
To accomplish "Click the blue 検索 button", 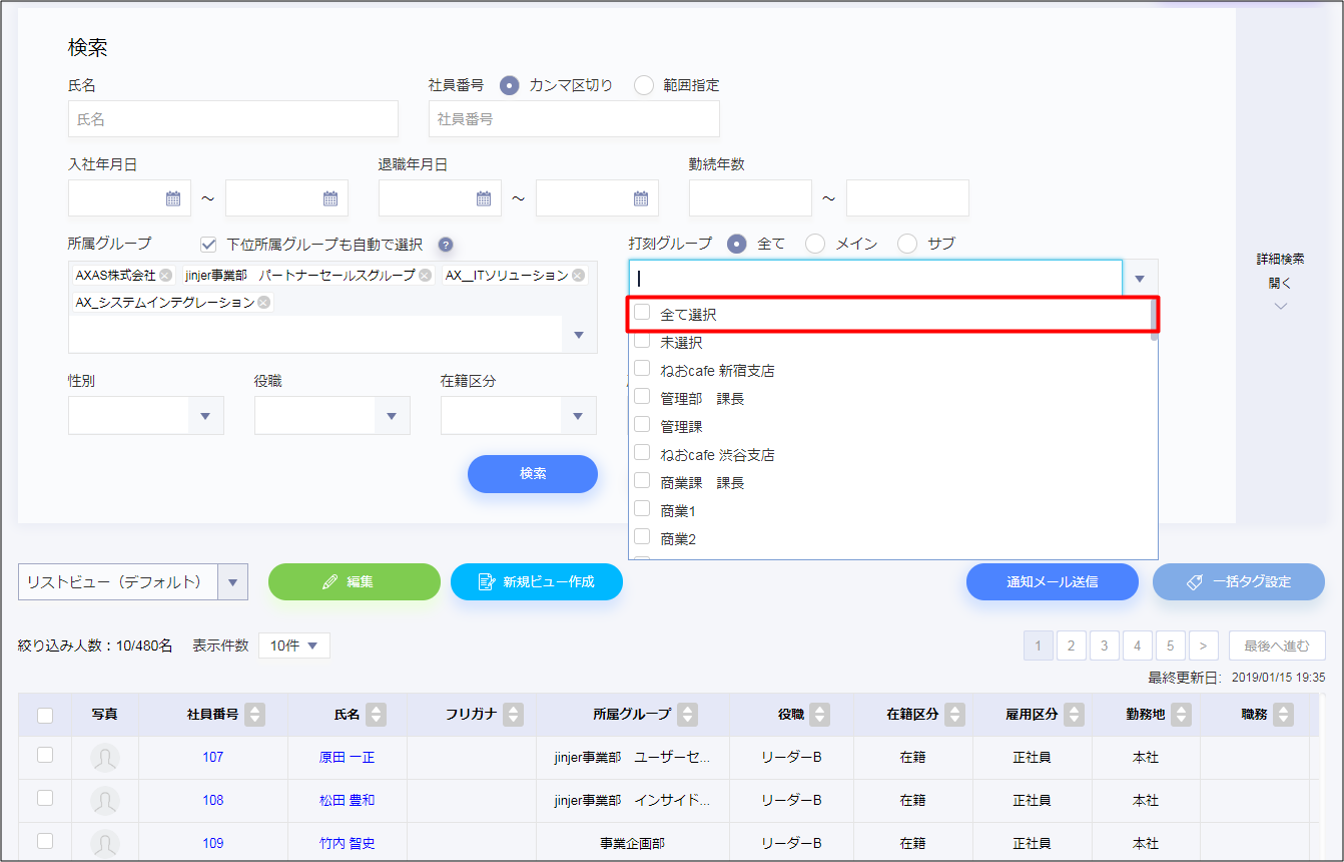I will tap(532, 474).
